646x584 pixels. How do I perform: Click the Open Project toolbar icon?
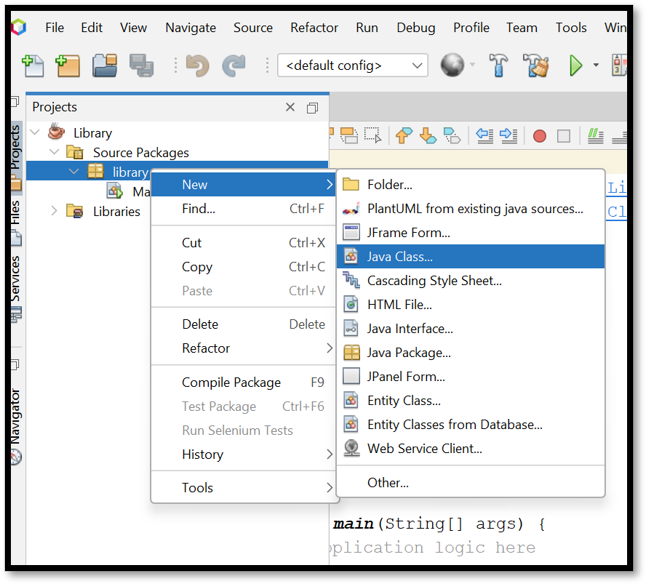[x=105, y=65]
